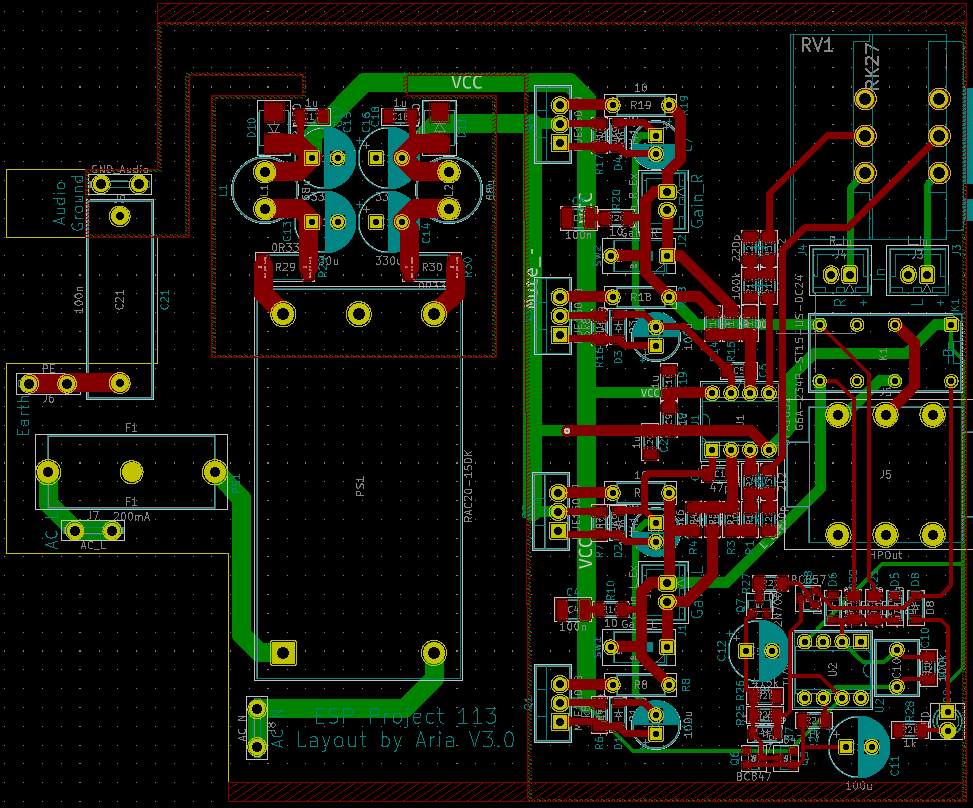This screenshot has width=973, height=808.
Task: Click the 100n value beside capacitor C21
Action: 79,300
